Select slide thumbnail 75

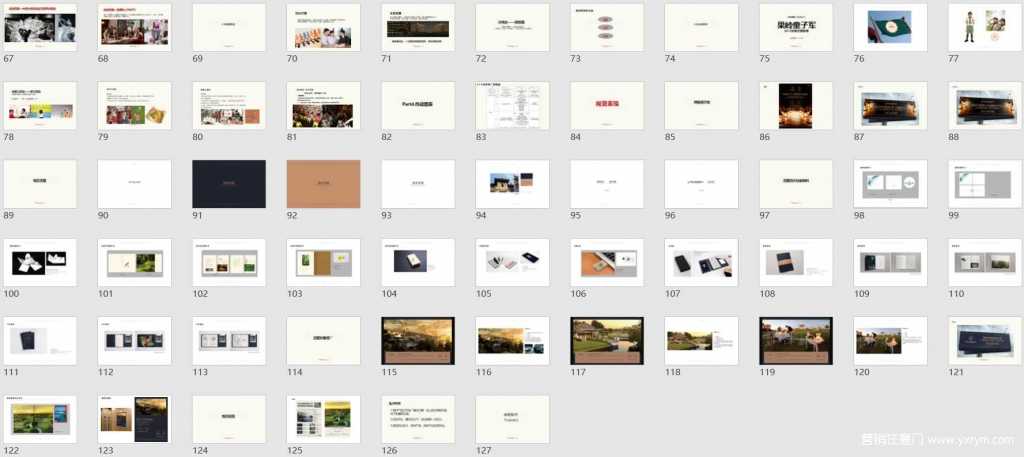[x=796, y=27]
